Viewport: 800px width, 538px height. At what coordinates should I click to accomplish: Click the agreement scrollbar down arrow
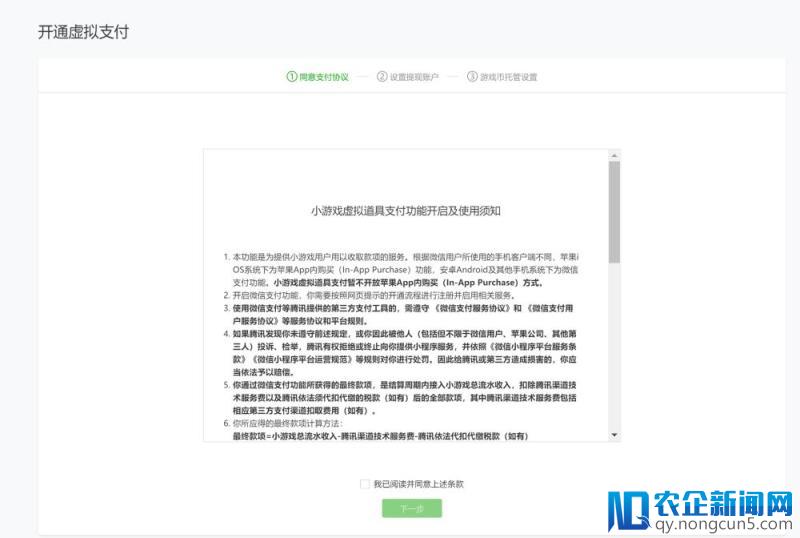click(614, 435)
